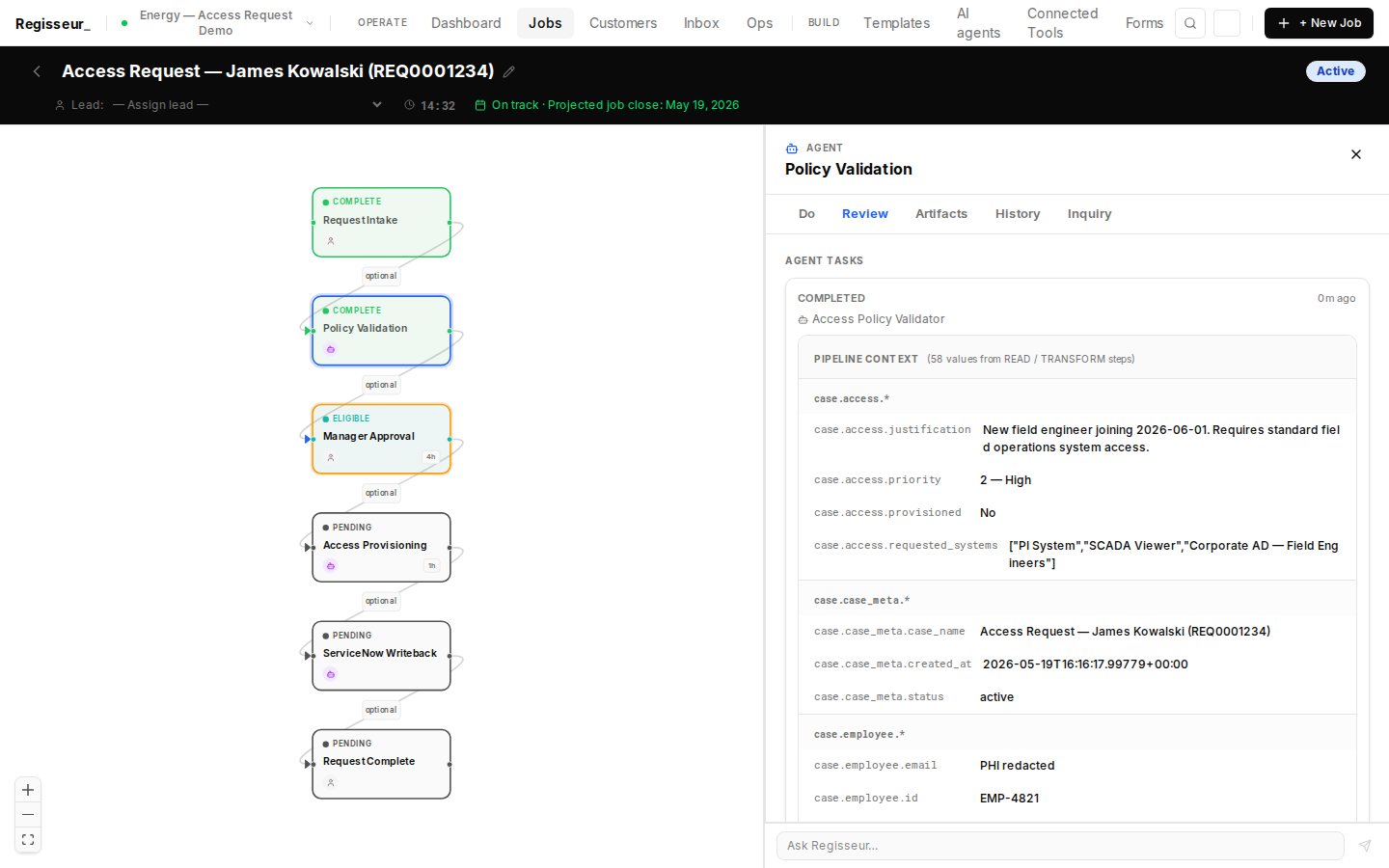Click the Active status badge

1335,71
